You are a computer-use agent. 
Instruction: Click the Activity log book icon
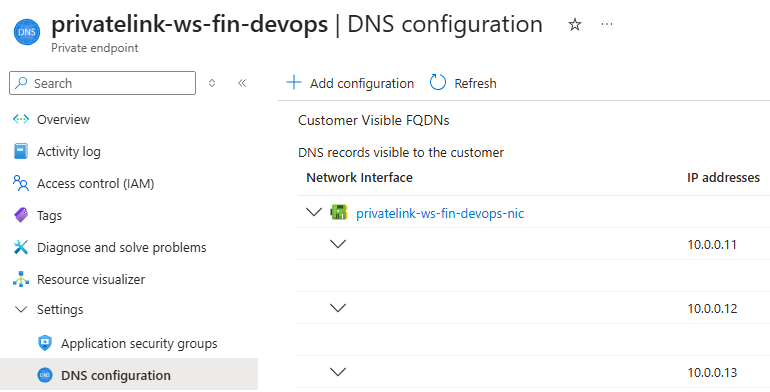21,151
